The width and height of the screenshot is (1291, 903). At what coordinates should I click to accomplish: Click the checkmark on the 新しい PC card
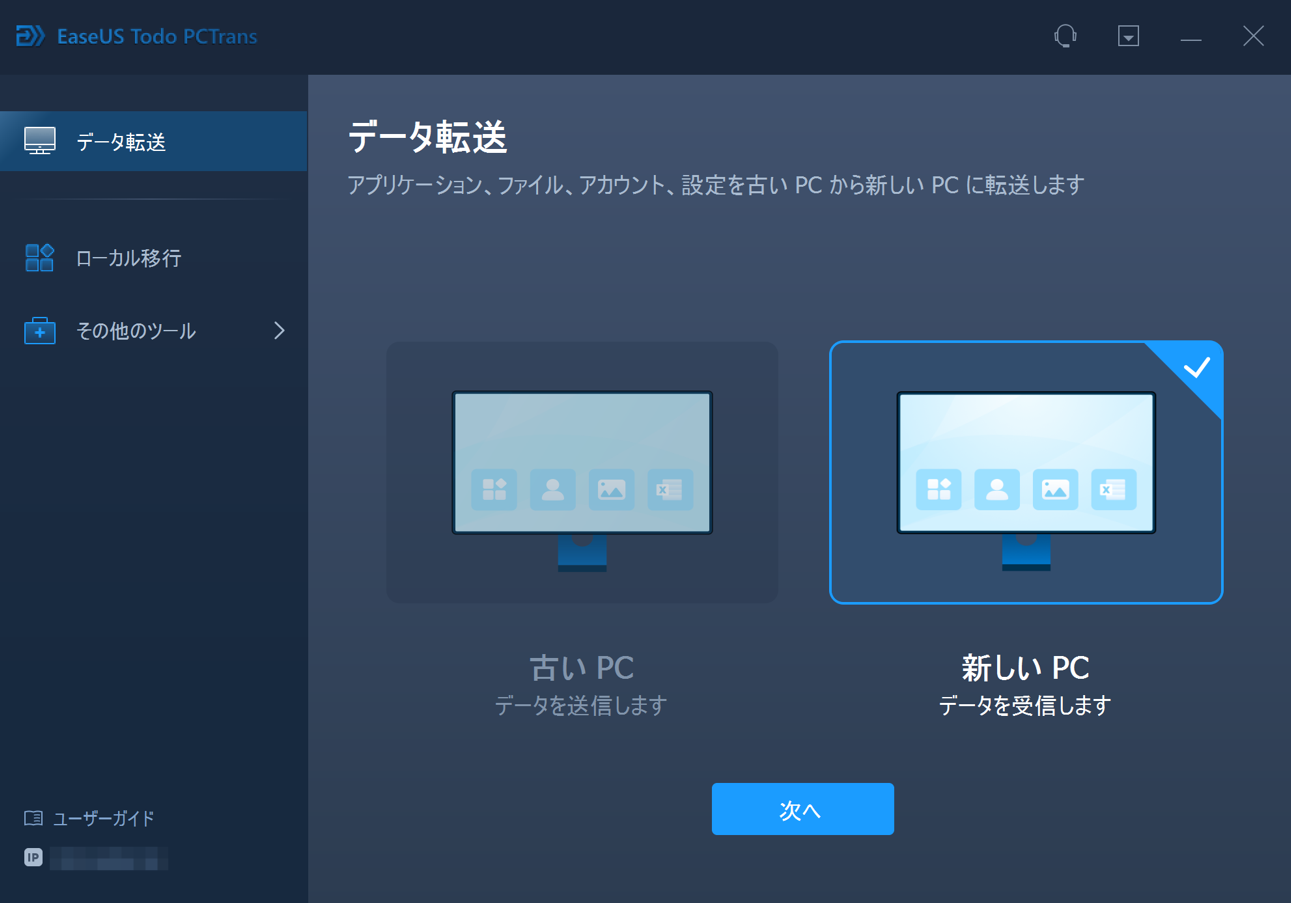pos(1199,366)
